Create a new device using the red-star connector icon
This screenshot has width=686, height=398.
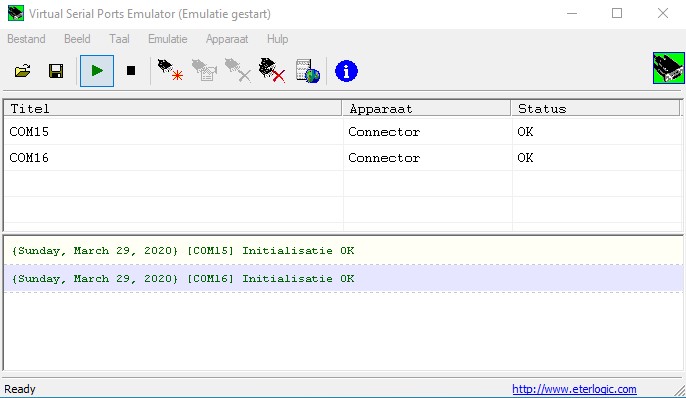(x=170, y=70)
